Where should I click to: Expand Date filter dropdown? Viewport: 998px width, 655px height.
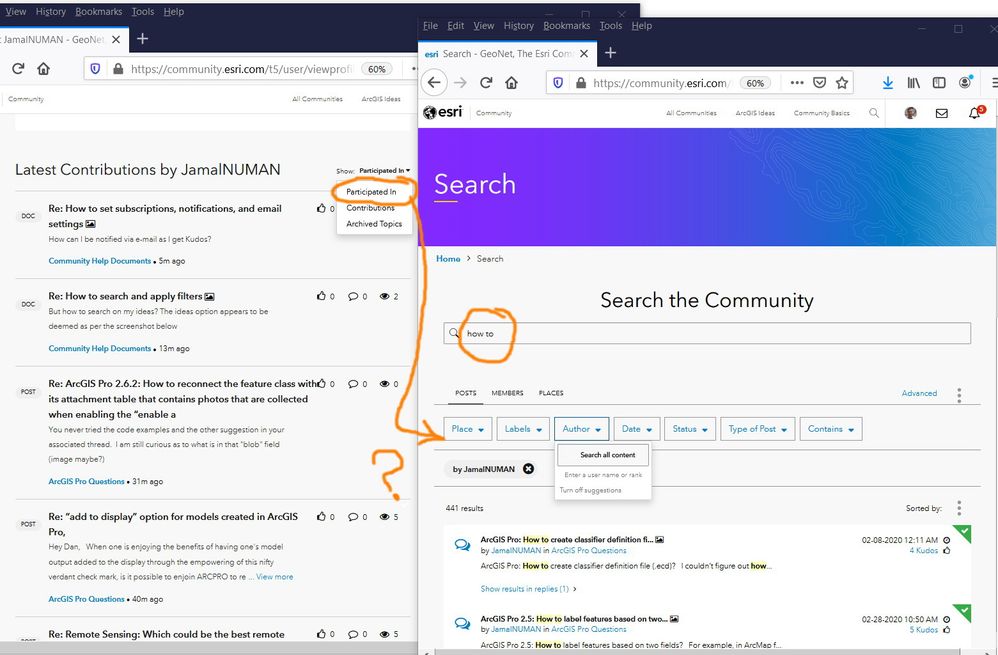tap(636, 429)
